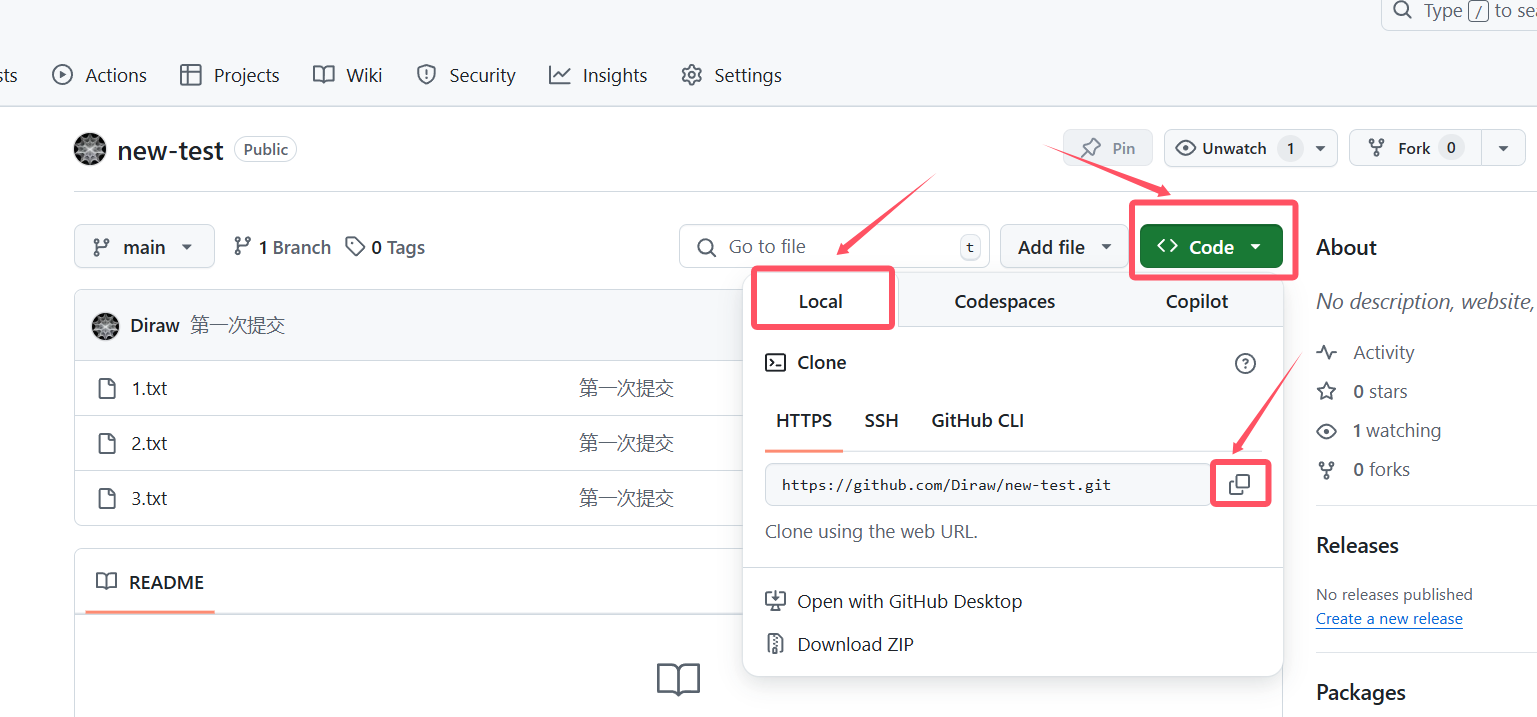This screenshot has height=717, width=1537.
Task: Open the Unwatch notifications dropdown arrow
Action: [1320, 149]
